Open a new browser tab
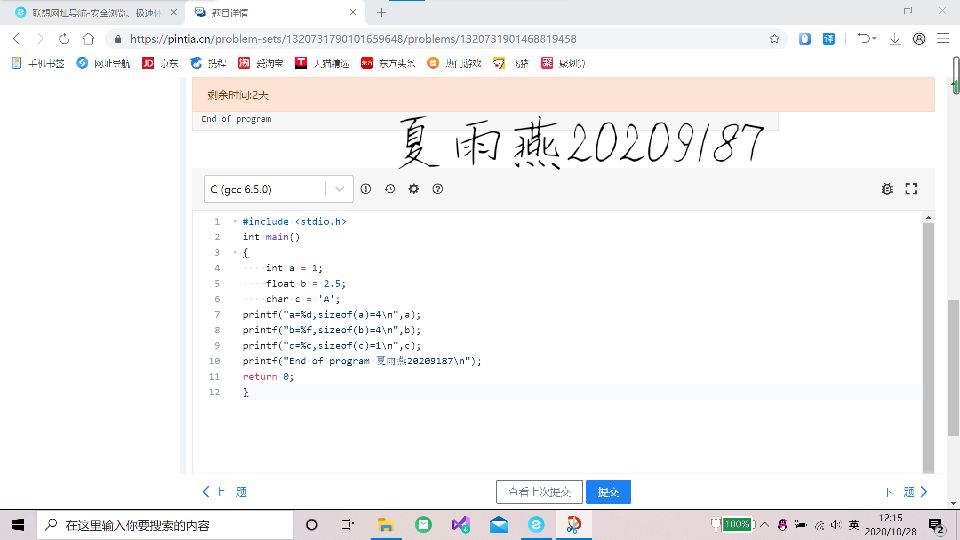 (381, 12)
